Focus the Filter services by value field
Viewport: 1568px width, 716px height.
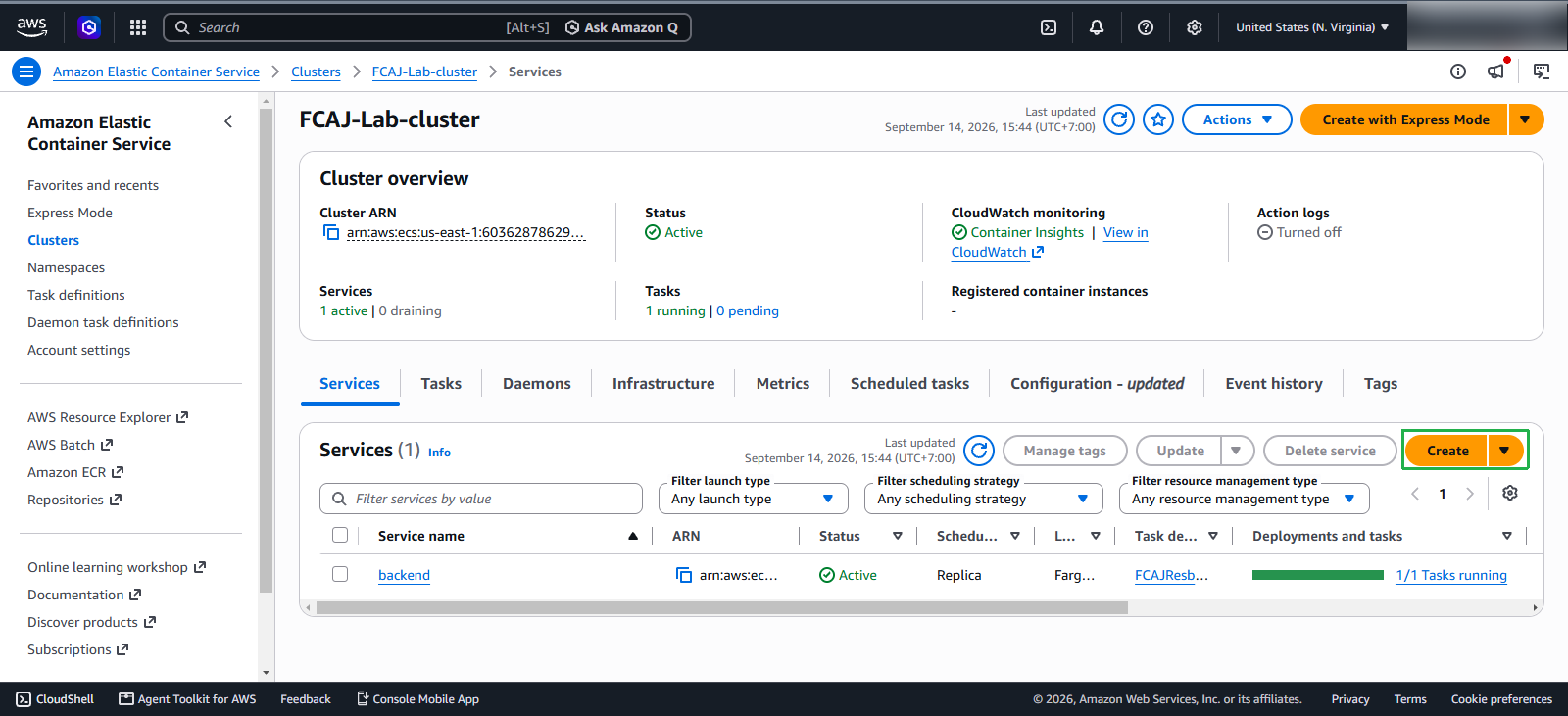click(481, 499)
